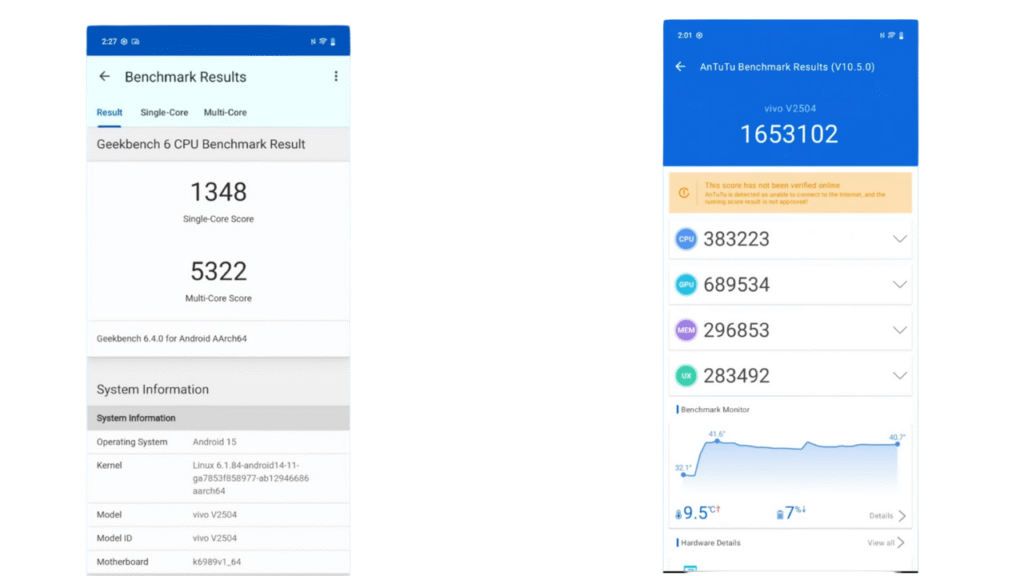The height and width of the screenshot is (576, 1024).
Task: Select the AnTuTu total score 1653102
Action: [789, 134]
